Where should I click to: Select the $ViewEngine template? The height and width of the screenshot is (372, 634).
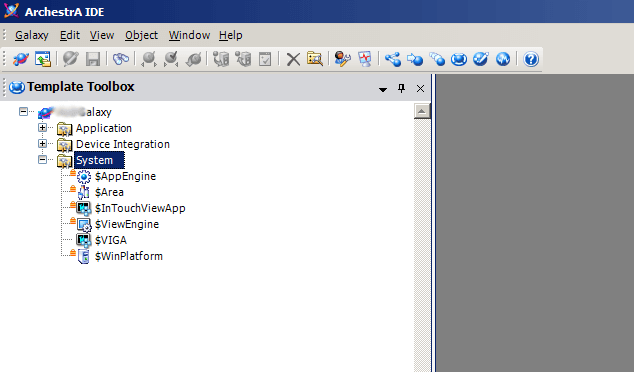[127, 224]
